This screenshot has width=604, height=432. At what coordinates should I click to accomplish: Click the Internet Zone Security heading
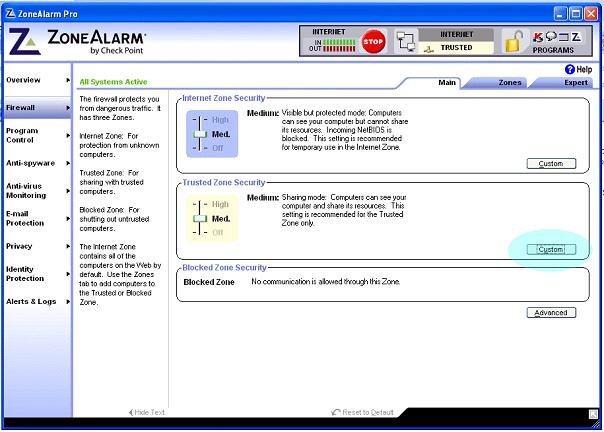point(223,98)
